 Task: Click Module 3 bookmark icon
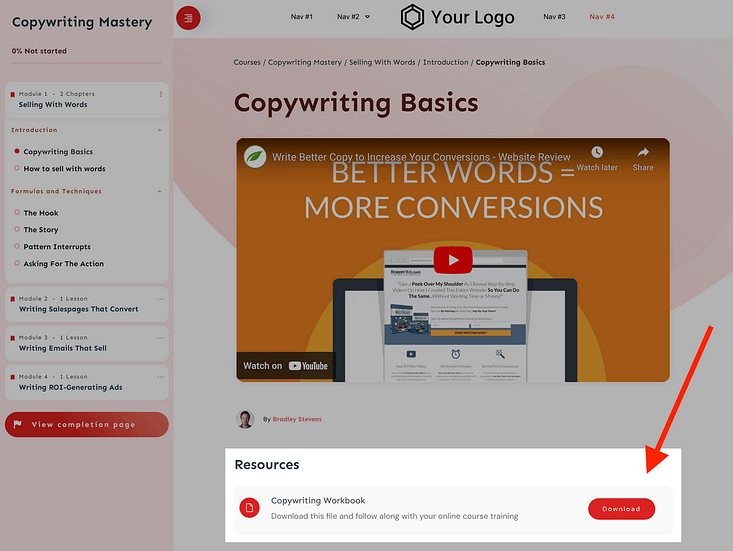[x=13, y=338]
